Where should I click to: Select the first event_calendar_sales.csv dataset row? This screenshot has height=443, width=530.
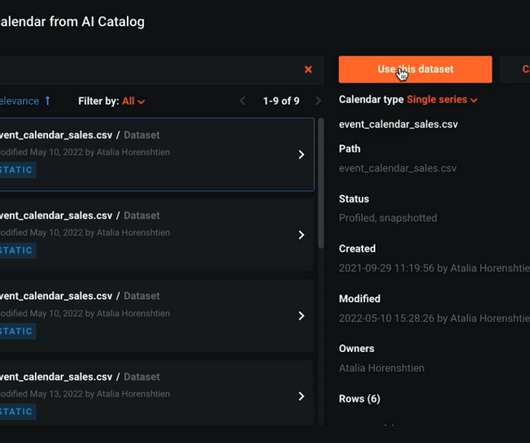[x=156, y=154]
